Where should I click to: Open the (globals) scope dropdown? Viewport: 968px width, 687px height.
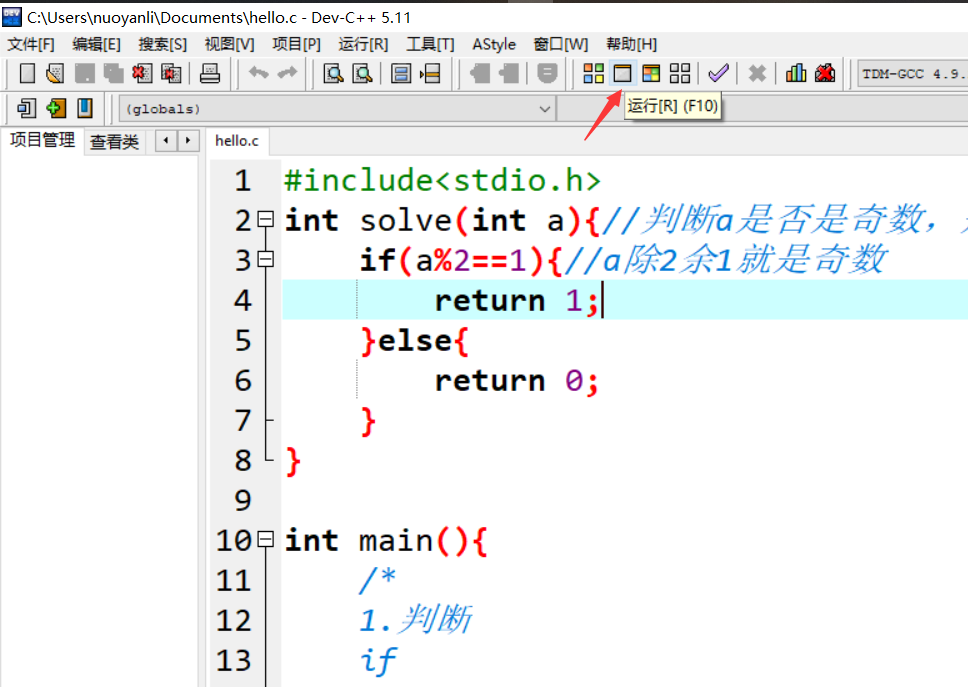pyautogui.click(x=336, y=109)
